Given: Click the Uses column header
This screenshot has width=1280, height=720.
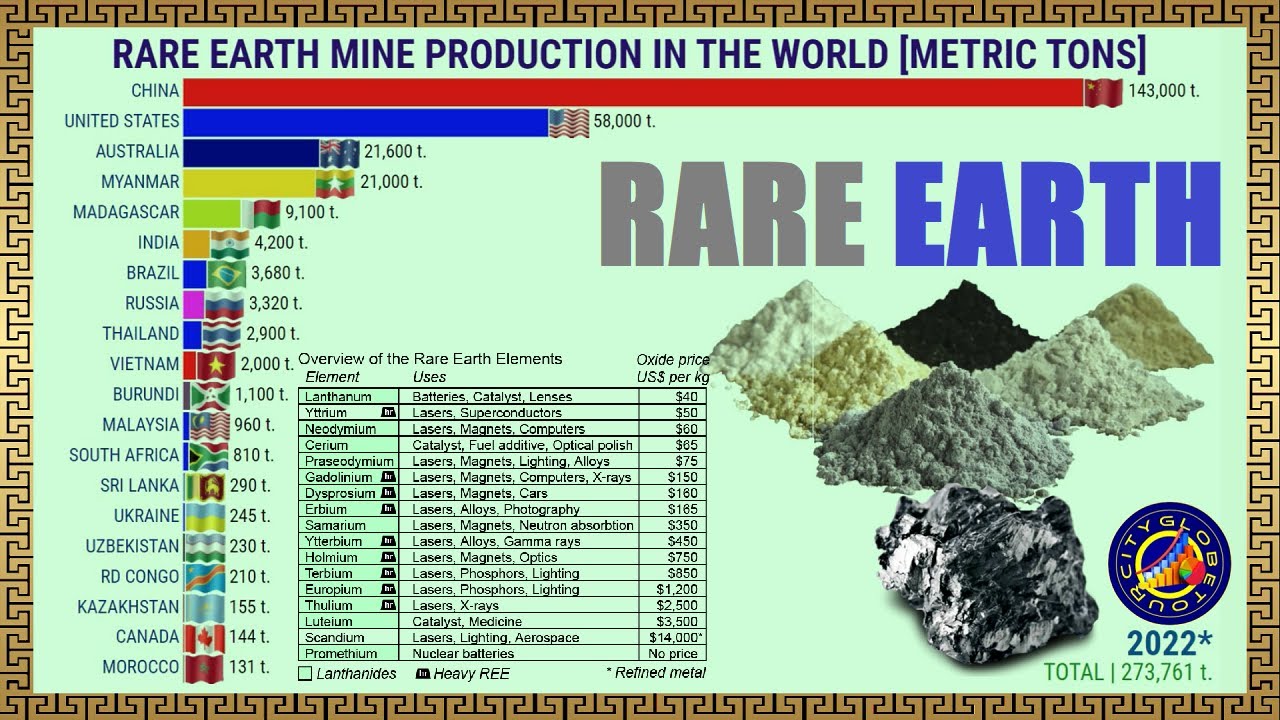Looking at the screenshot, I should pos(429,377).
